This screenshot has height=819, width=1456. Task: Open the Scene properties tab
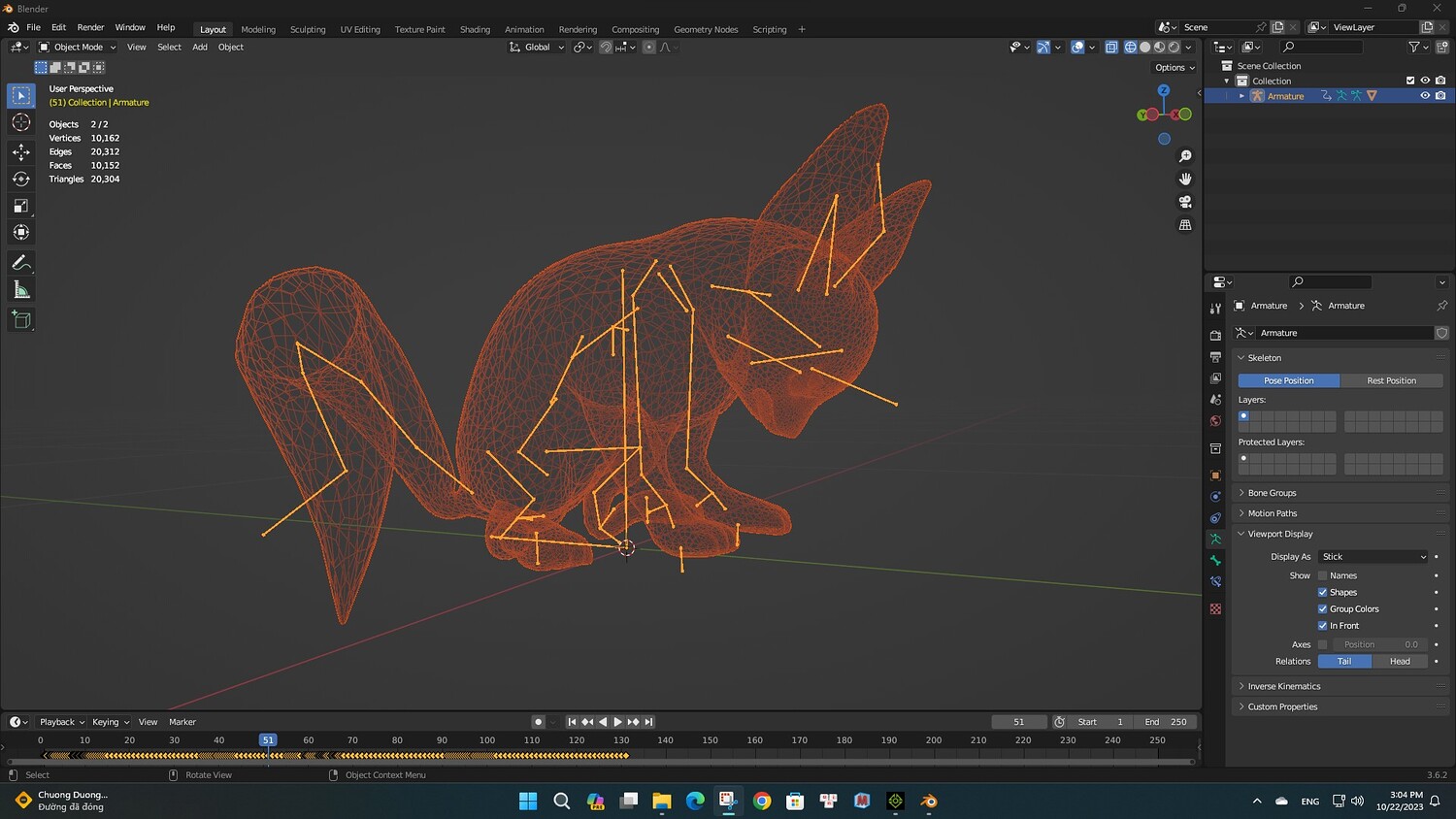[1215, 400]
